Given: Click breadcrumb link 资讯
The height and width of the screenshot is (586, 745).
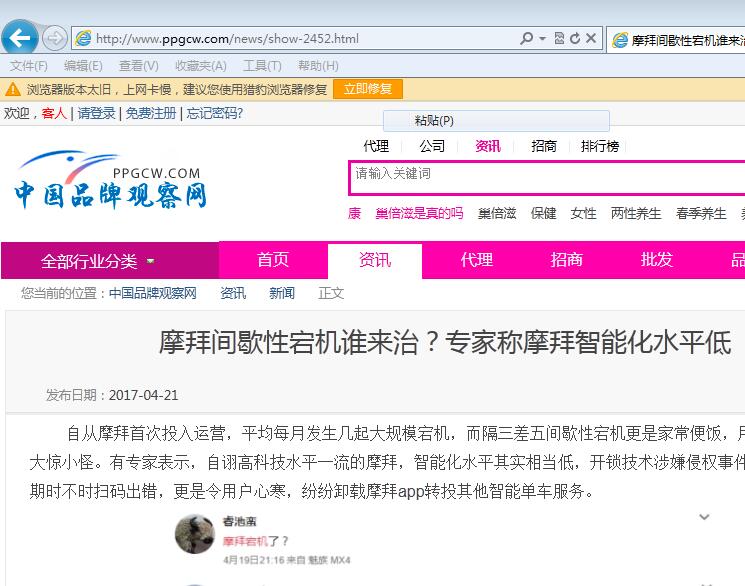Looking at the screenshot, I should pyautogui.click(x=233, y=293).
